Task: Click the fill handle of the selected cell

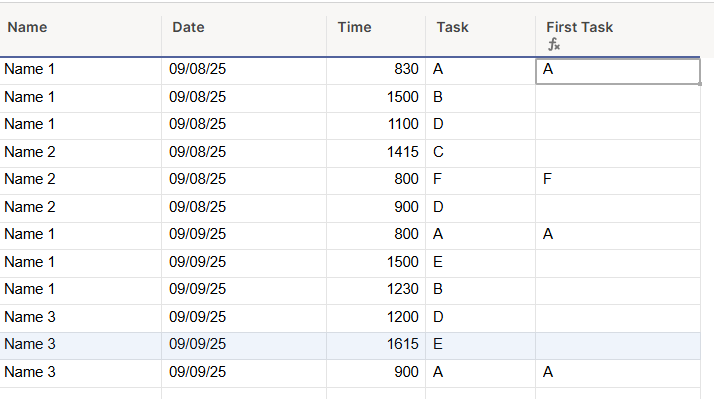Action: pos(700,84)
